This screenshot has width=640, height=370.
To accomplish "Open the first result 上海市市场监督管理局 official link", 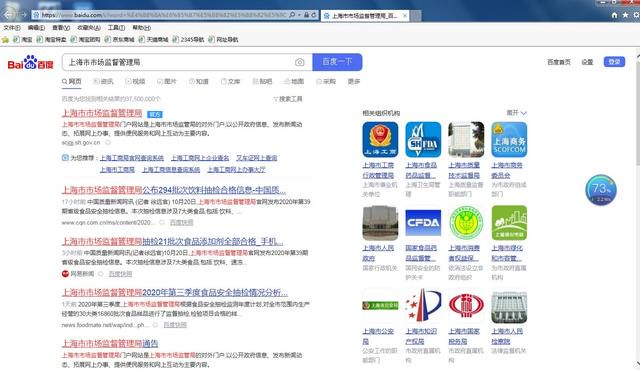I will pyautogui.click(x=102, y=113).
